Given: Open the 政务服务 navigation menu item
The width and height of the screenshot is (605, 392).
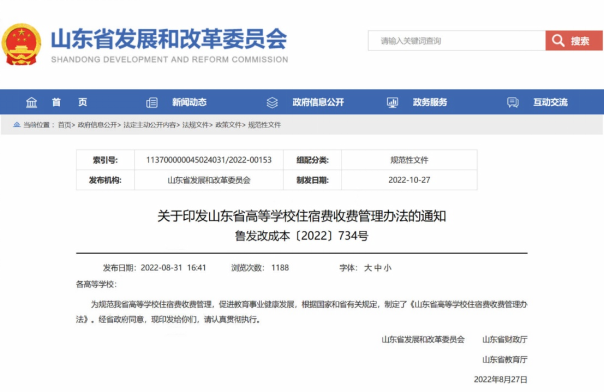Looking at the screenshot, I should coord(430,102).
